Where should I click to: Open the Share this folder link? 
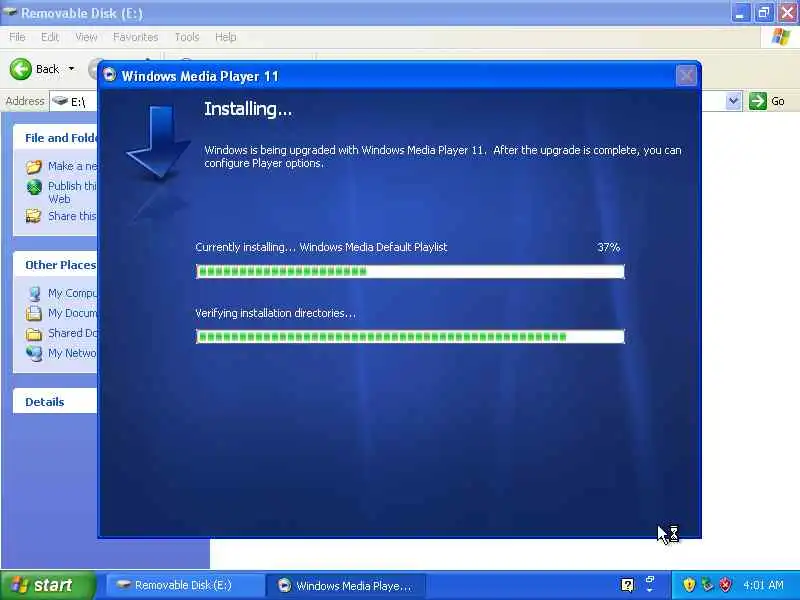(72, 216)
